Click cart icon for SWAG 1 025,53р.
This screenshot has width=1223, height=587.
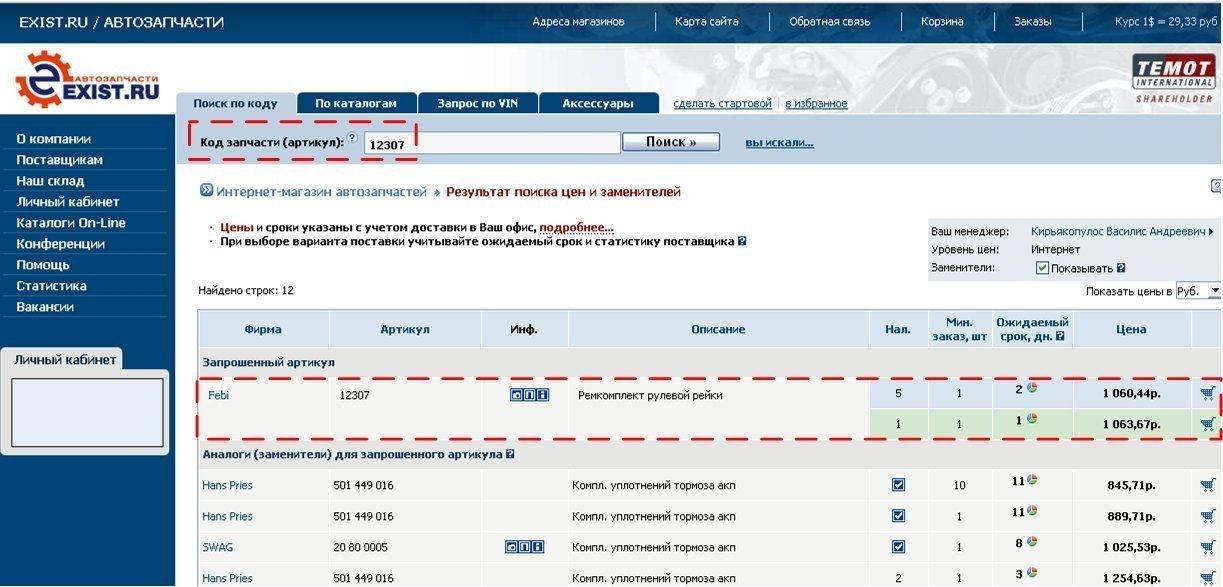coord(1208,547)
